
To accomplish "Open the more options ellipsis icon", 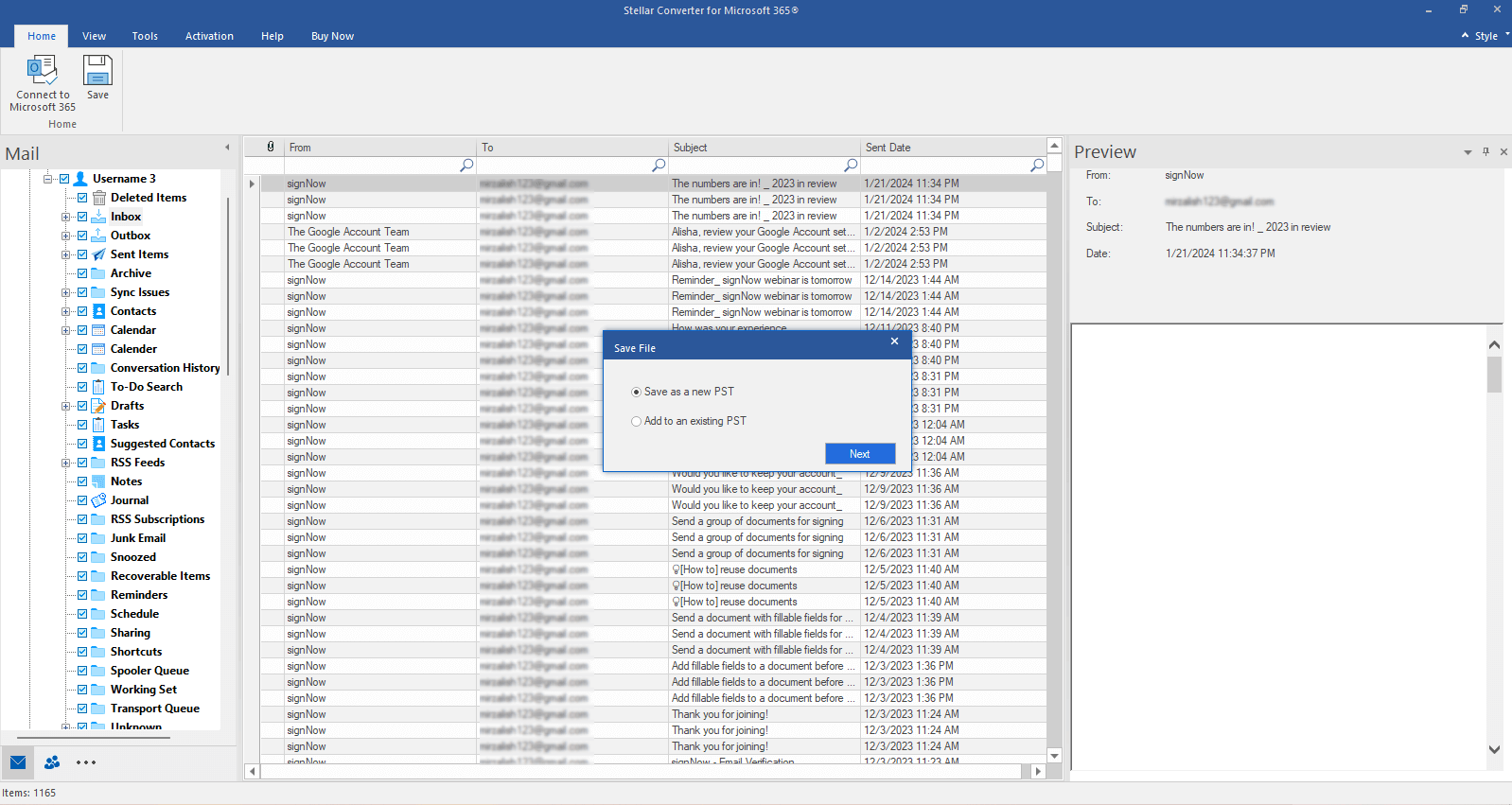I will (86, 762).
